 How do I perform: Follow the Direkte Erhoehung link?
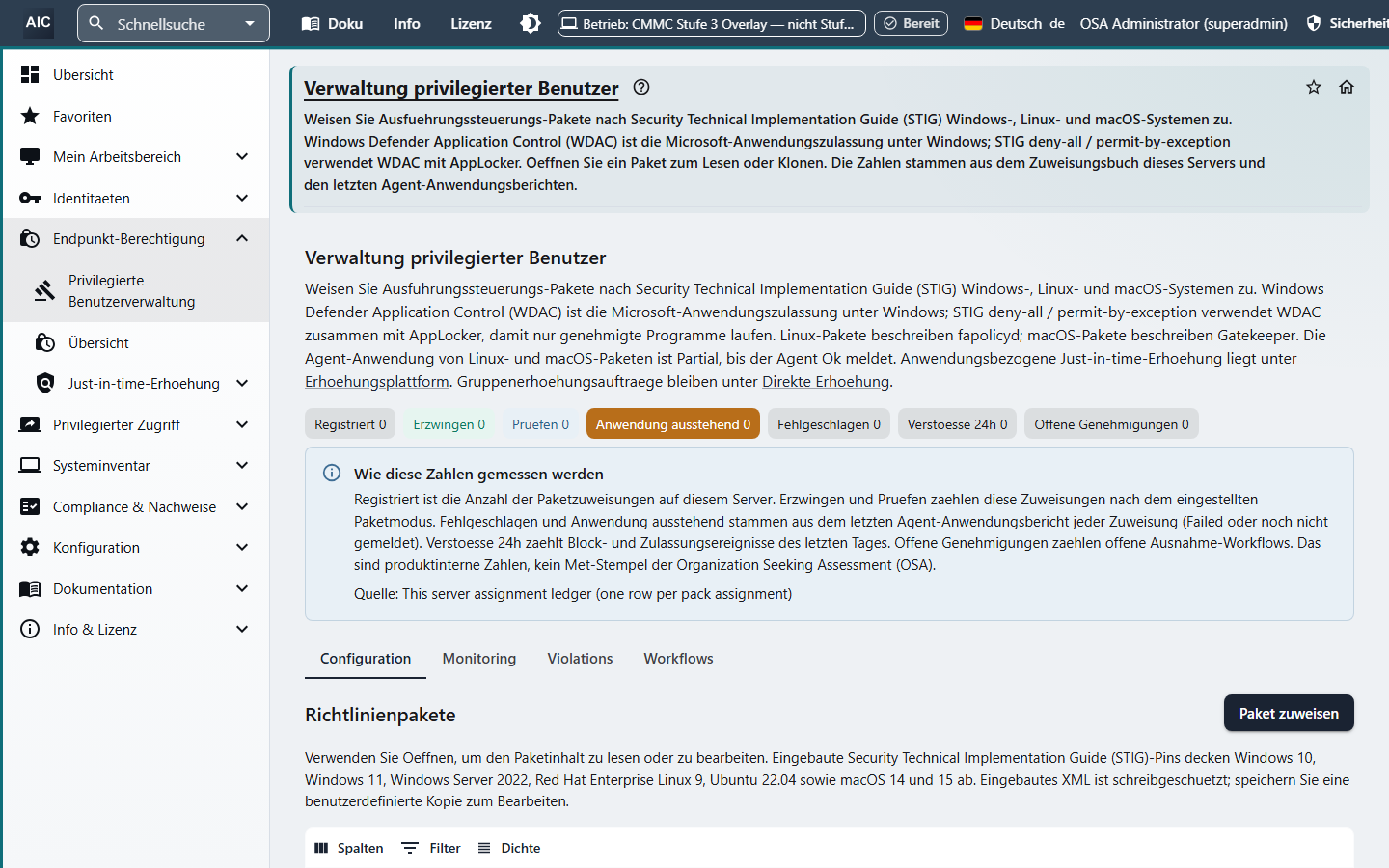(x=826, y=381)
